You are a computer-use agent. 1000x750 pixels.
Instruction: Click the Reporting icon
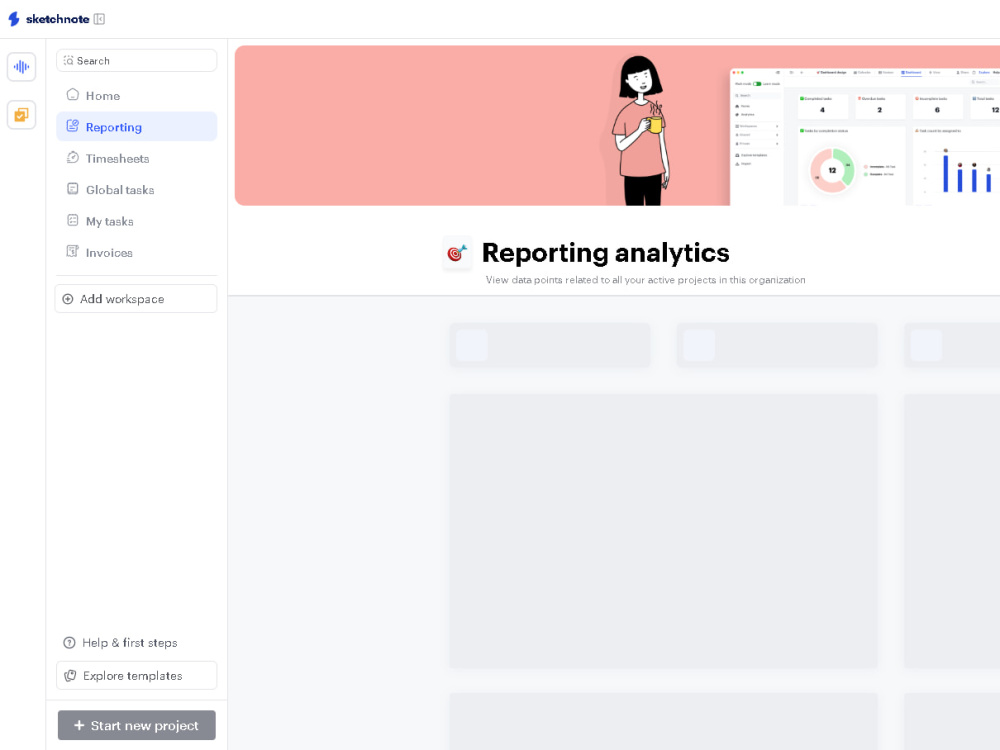click(73, 126)
